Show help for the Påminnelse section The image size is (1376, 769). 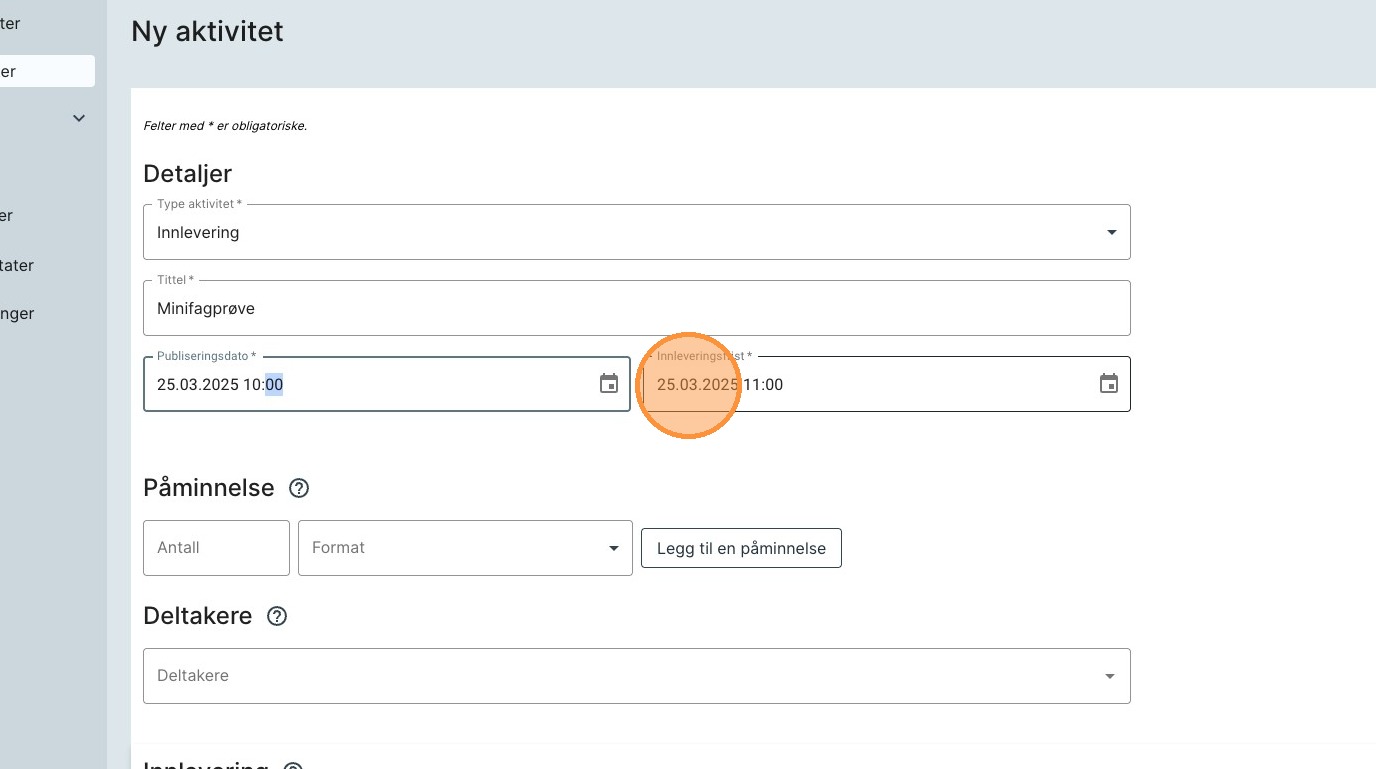click(299, 488)
